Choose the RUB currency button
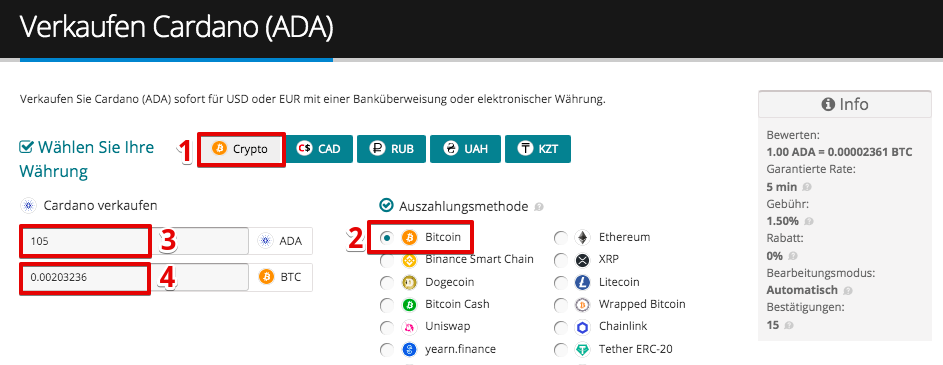This screenshot has width=943, height=365. [391, 149]
